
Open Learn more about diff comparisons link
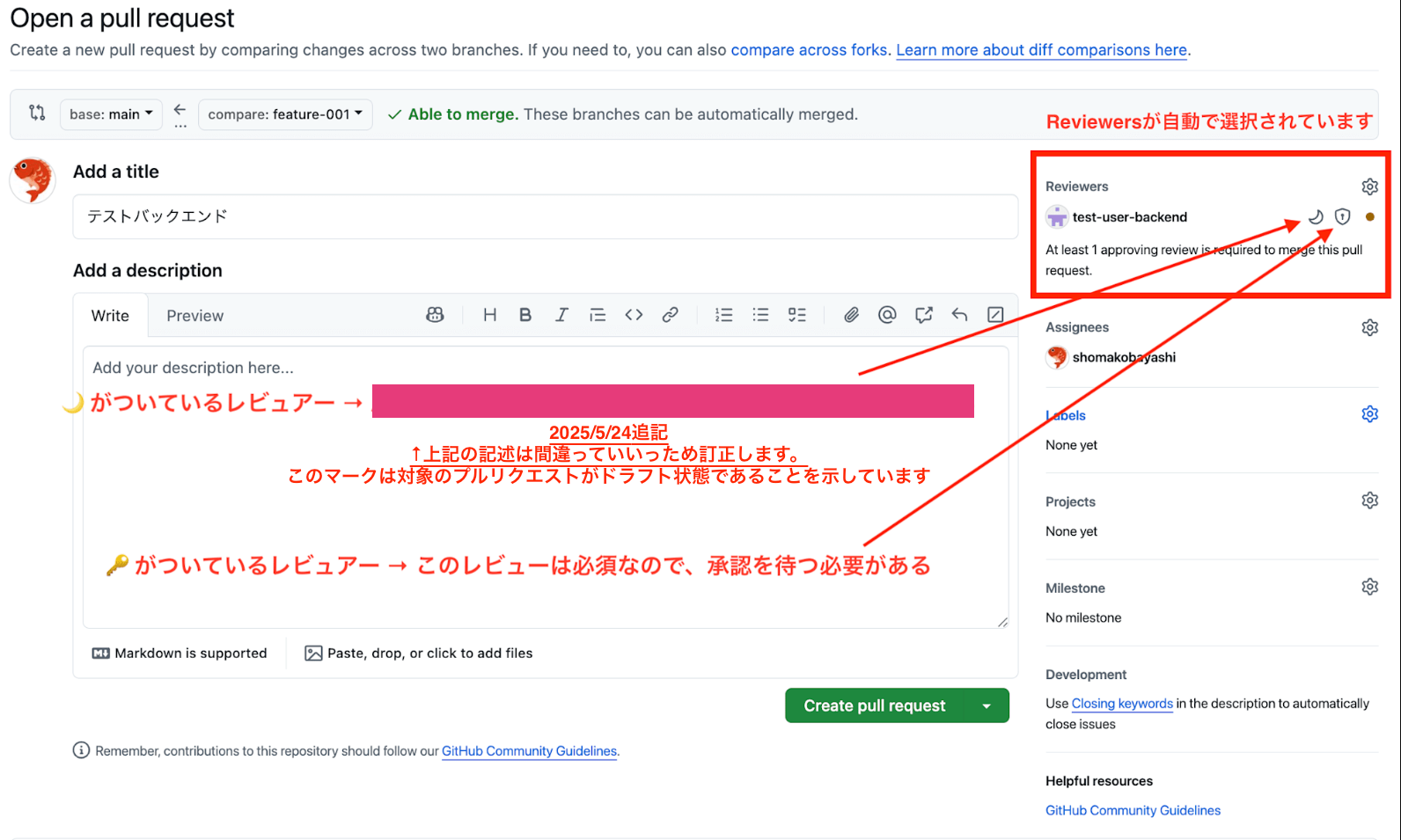pyautogui.click(x=1042, y=50)
